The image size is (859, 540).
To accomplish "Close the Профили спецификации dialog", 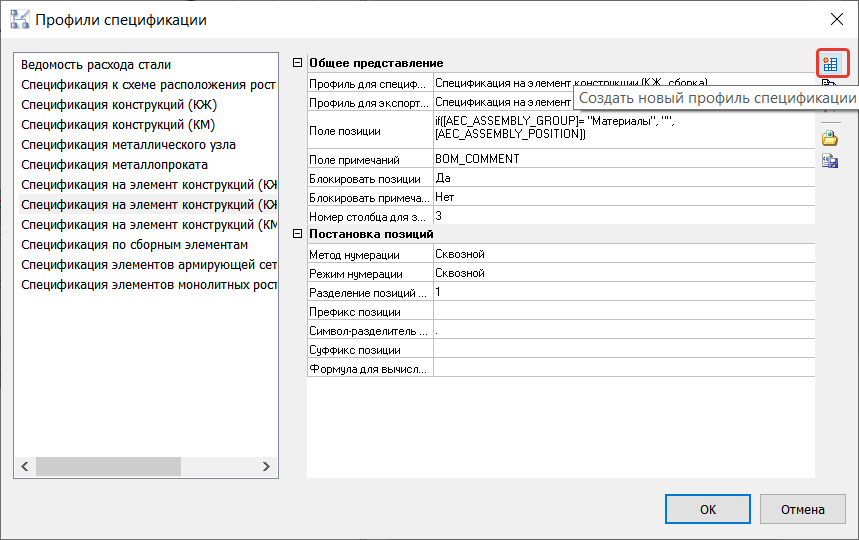I will tap(836, 19).
